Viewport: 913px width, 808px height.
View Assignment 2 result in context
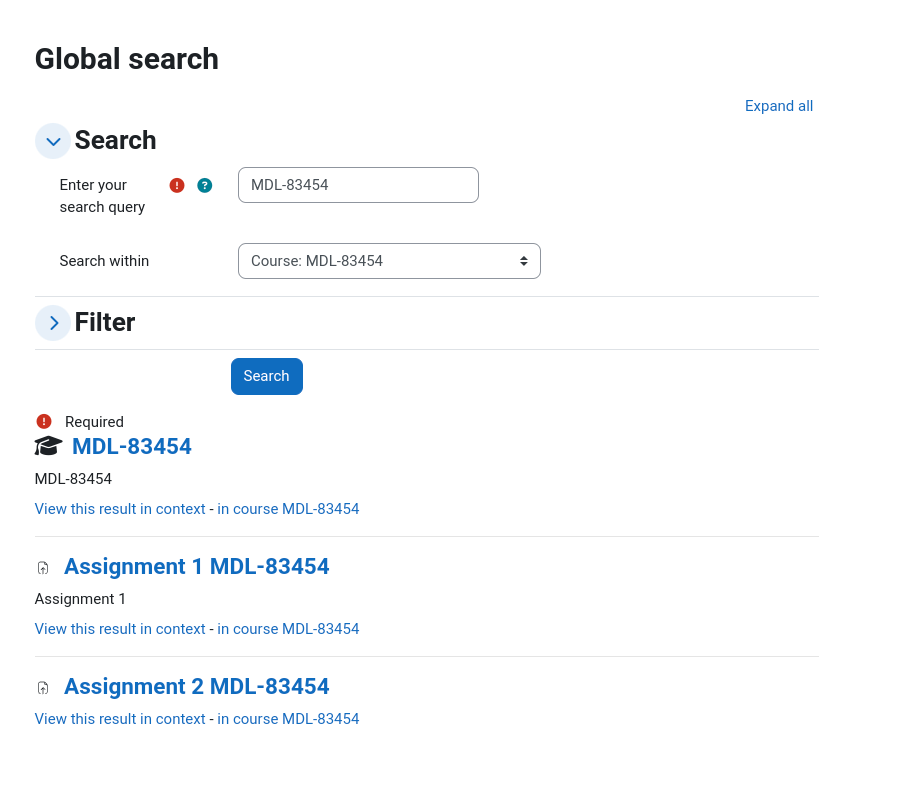[120, 719]
